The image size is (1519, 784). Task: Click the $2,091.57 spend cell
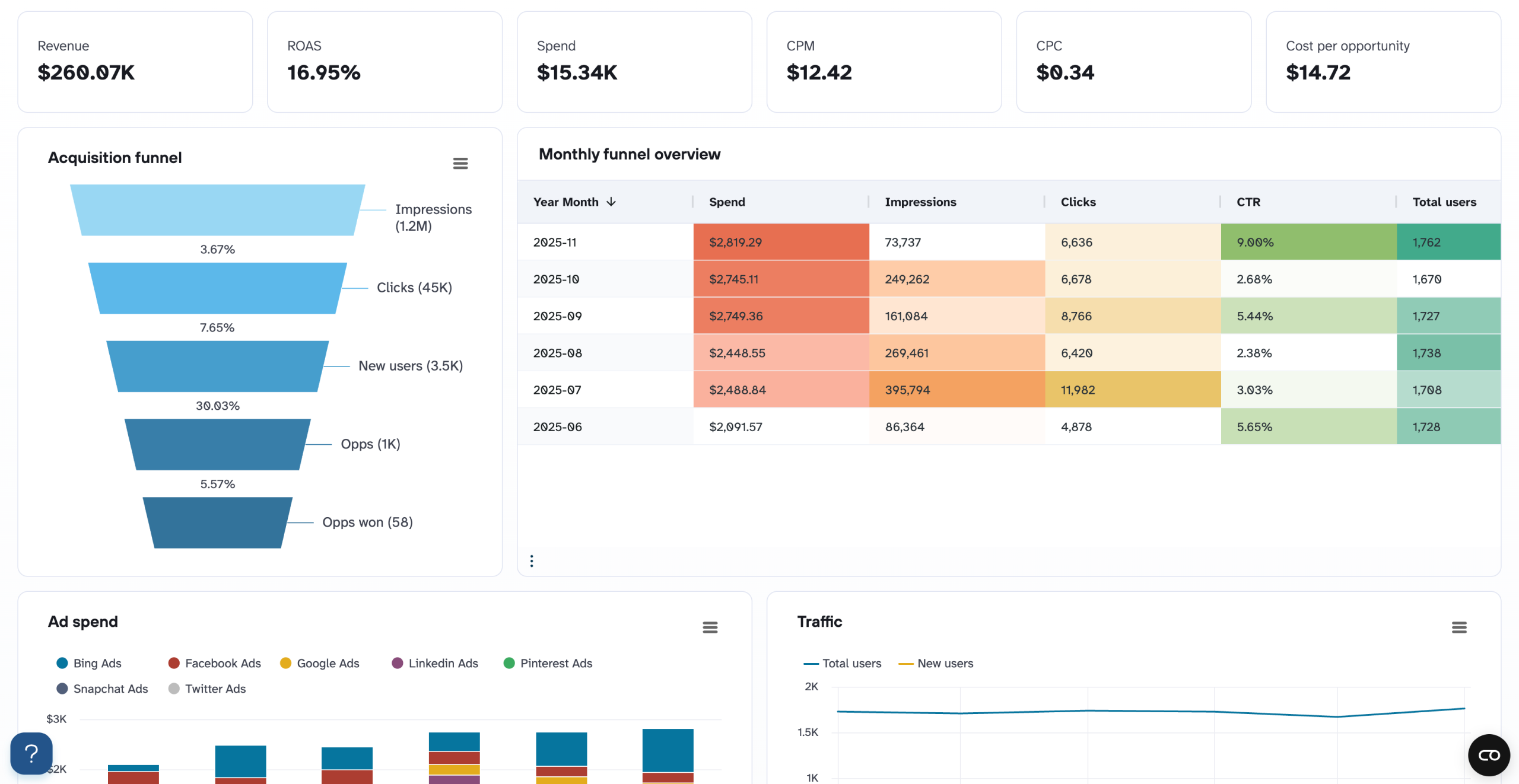pos(781,426)
